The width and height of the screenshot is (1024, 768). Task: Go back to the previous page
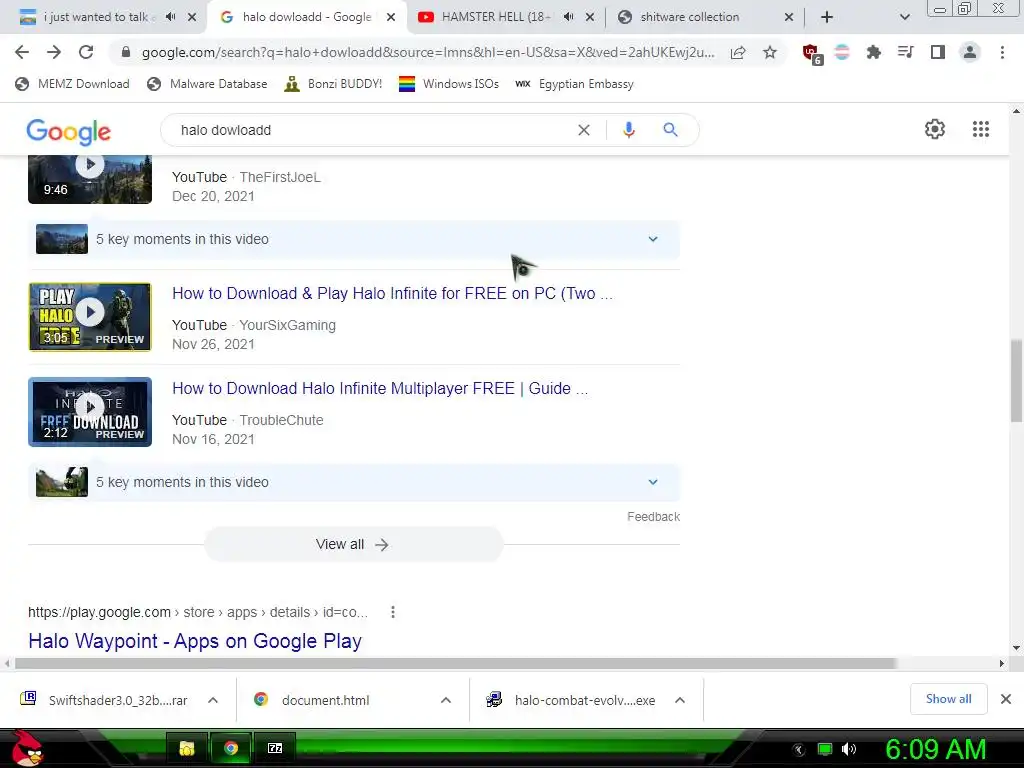coord(22,52)
